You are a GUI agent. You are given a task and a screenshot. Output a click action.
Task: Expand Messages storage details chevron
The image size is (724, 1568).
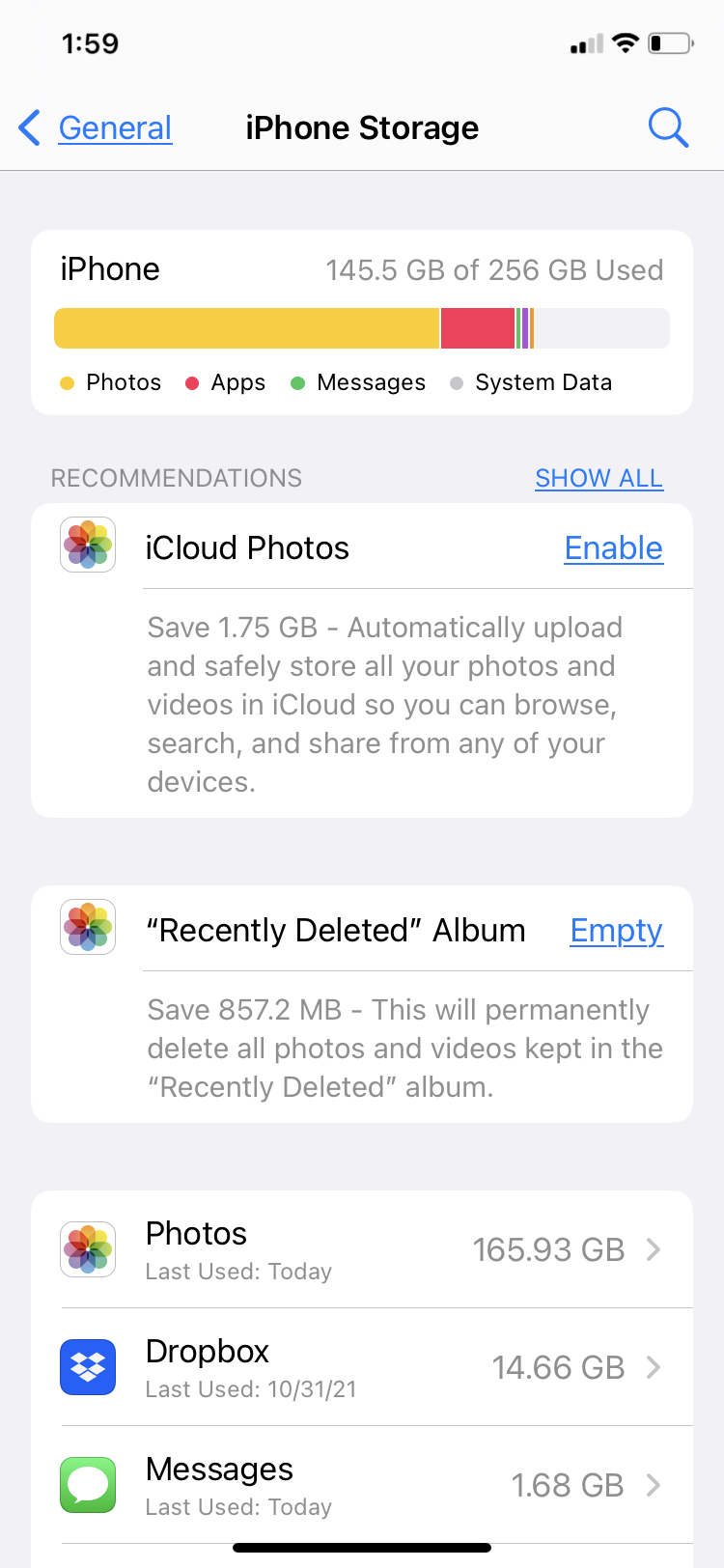coord(654,1485)
